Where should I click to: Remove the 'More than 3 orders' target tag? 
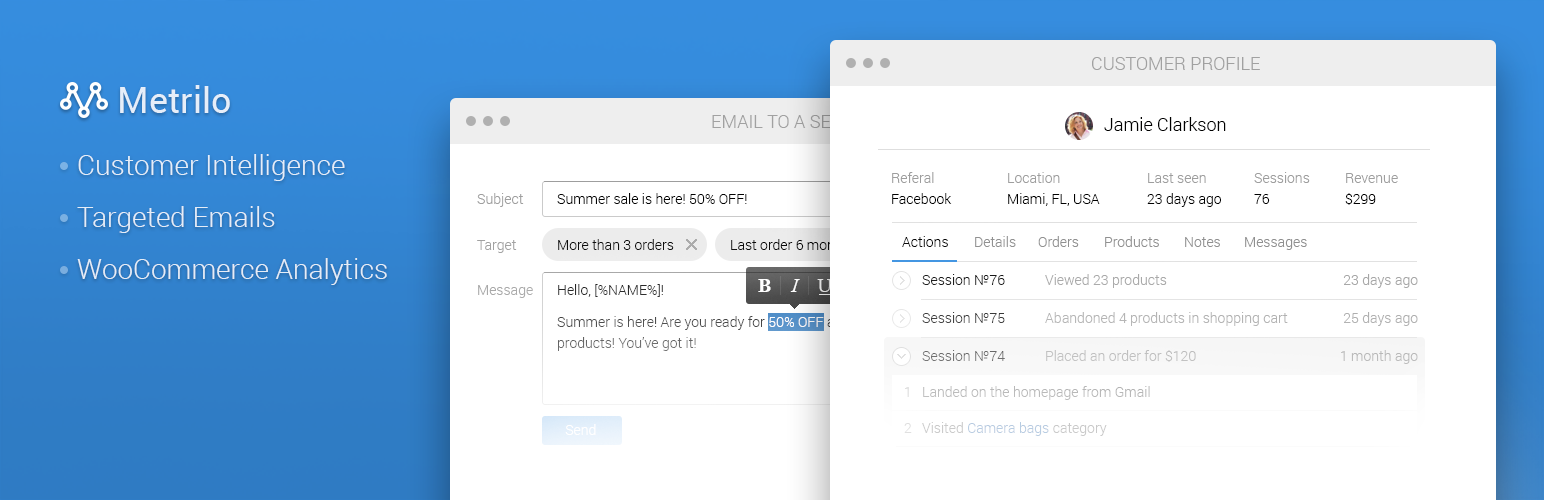coord(691,245)
